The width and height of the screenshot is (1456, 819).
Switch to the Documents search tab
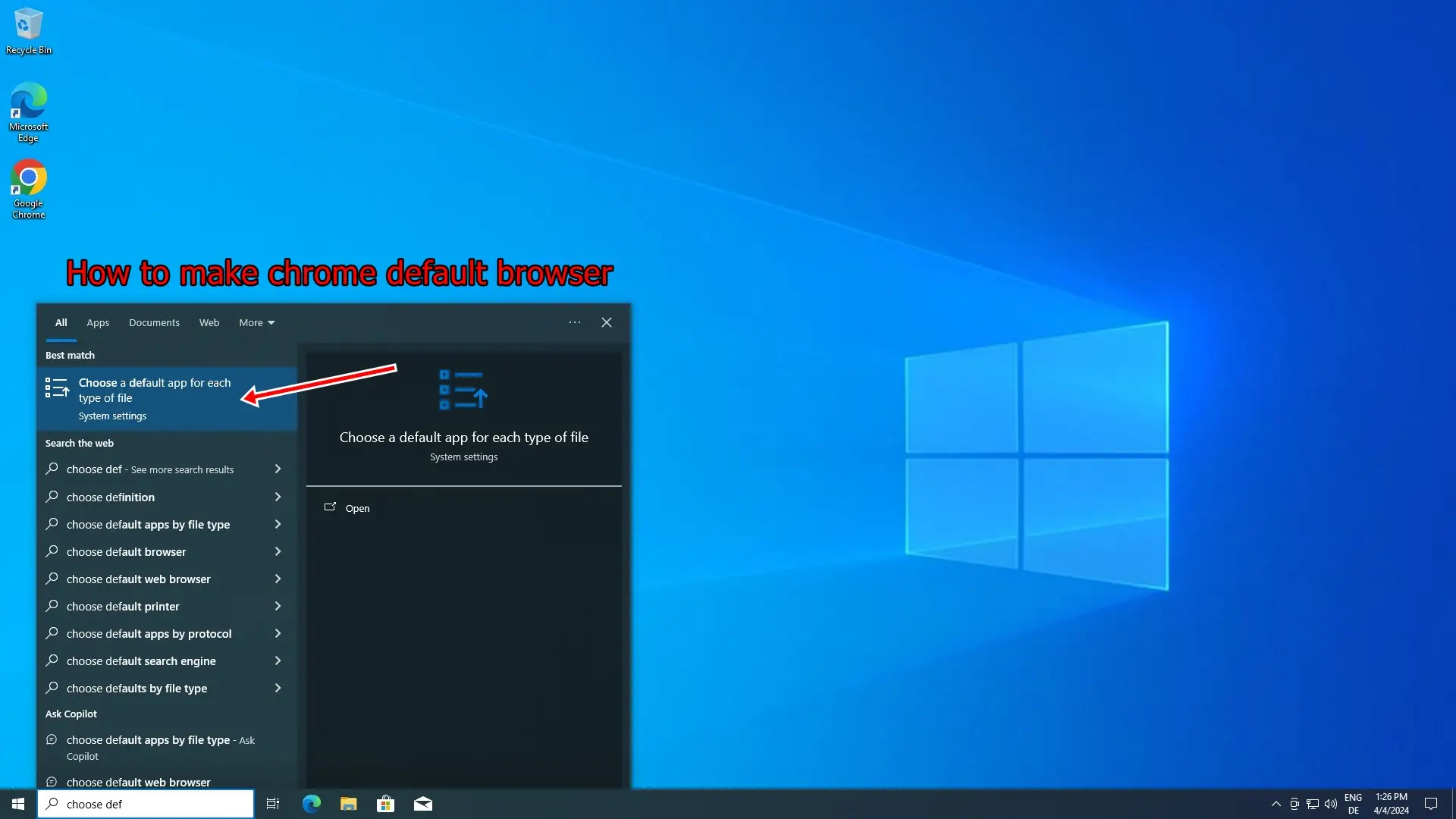(154, 323)
